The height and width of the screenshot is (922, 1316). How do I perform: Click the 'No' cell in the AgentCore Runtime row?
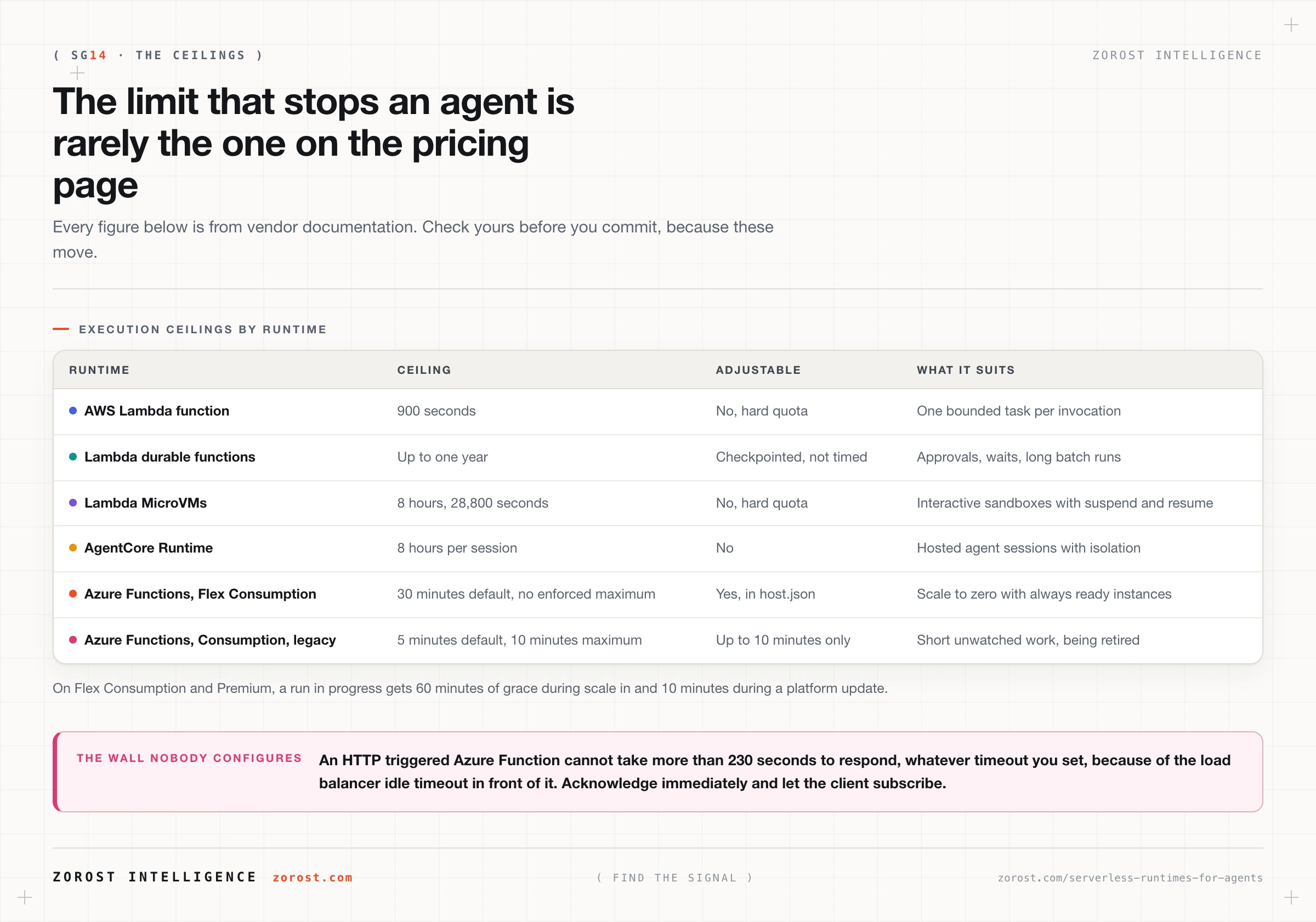[x=724, y=548]
